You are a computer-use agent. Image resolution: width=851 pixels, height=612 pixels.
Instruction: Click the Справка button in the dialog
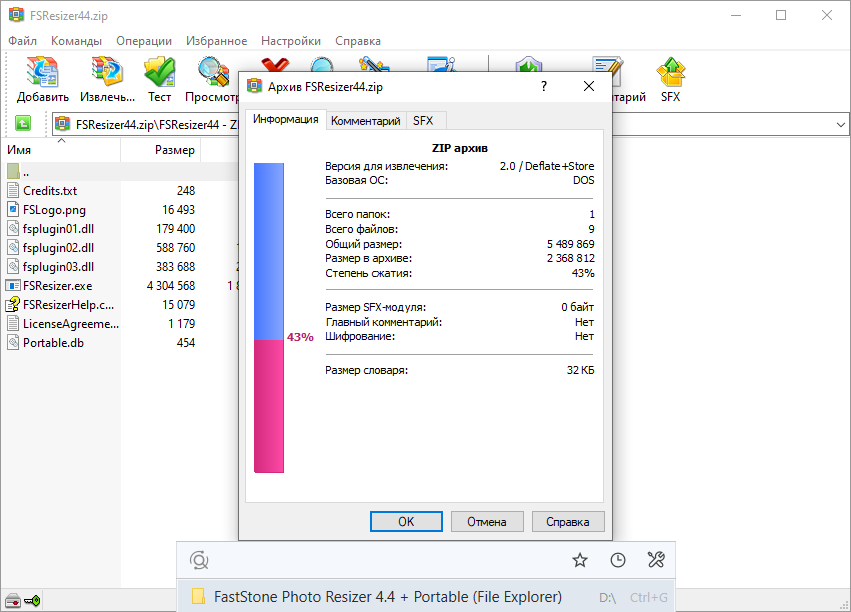[x=568, y=521]
